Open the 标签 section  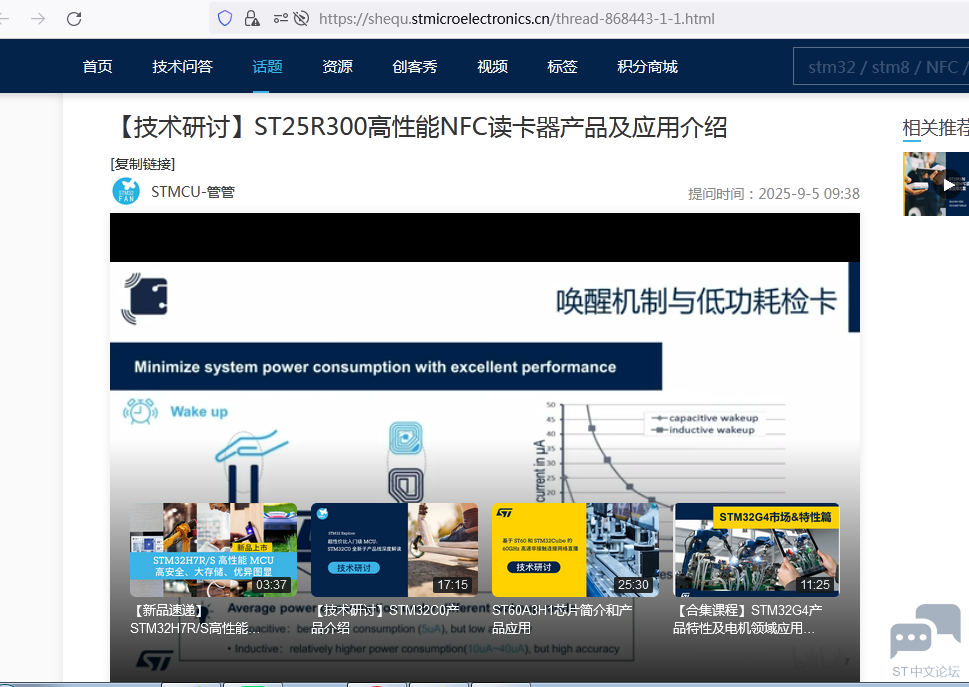(562, 66)
